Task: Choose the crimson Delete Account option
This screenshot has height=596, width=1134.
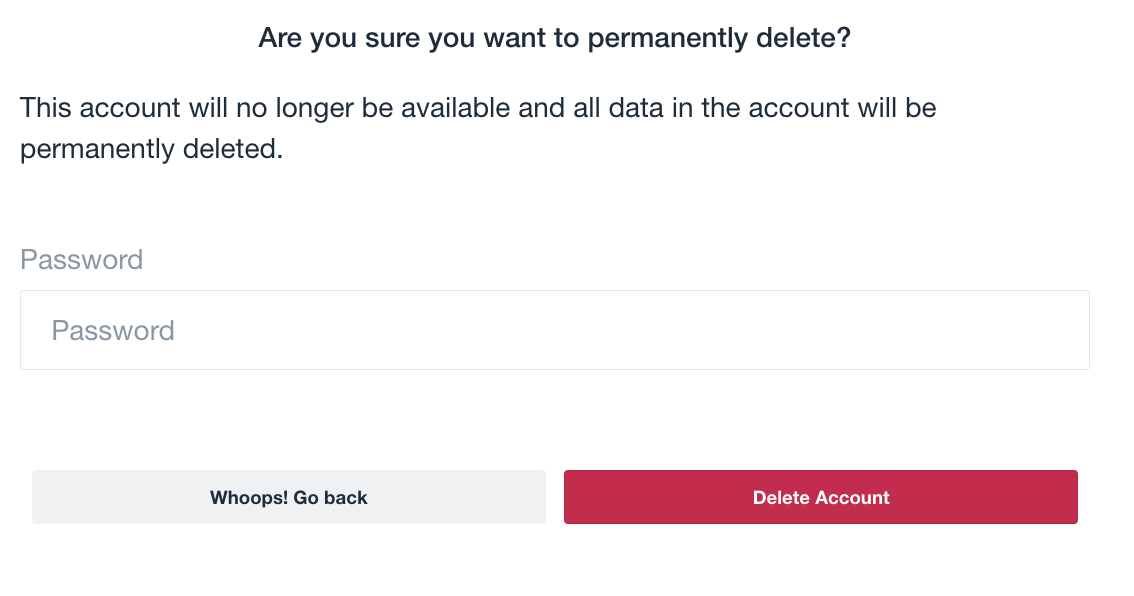Action: point(820,497)
